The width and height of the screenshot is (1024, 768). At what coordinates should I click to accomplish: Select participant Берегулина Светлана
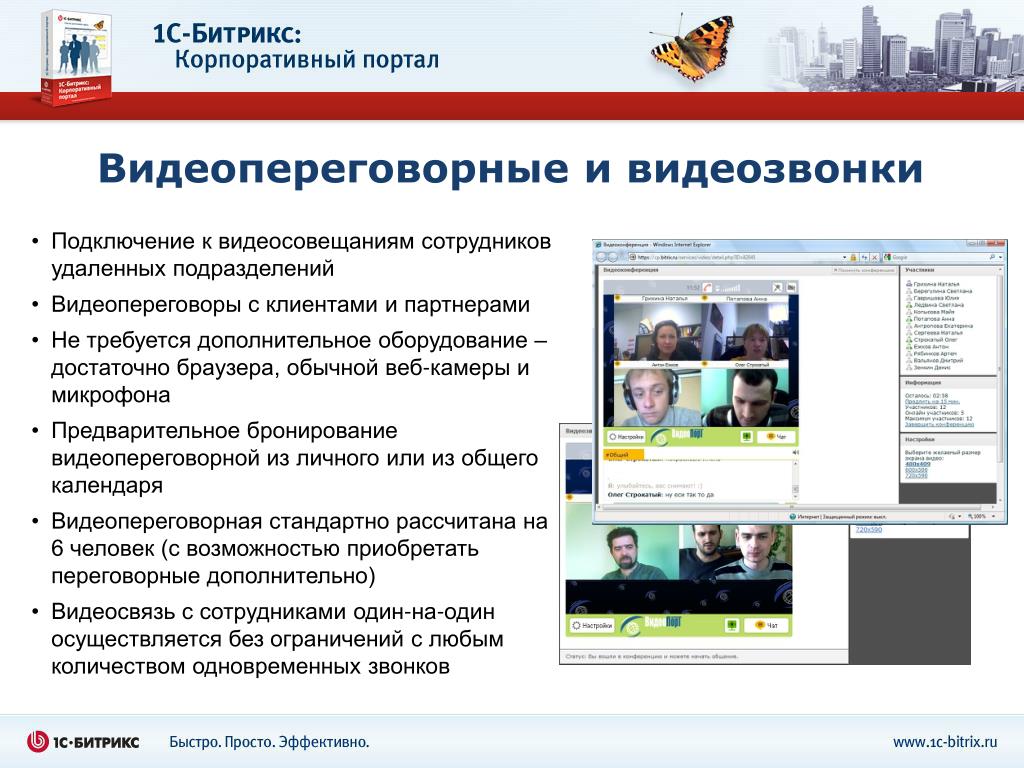click(x=938, y=291)
